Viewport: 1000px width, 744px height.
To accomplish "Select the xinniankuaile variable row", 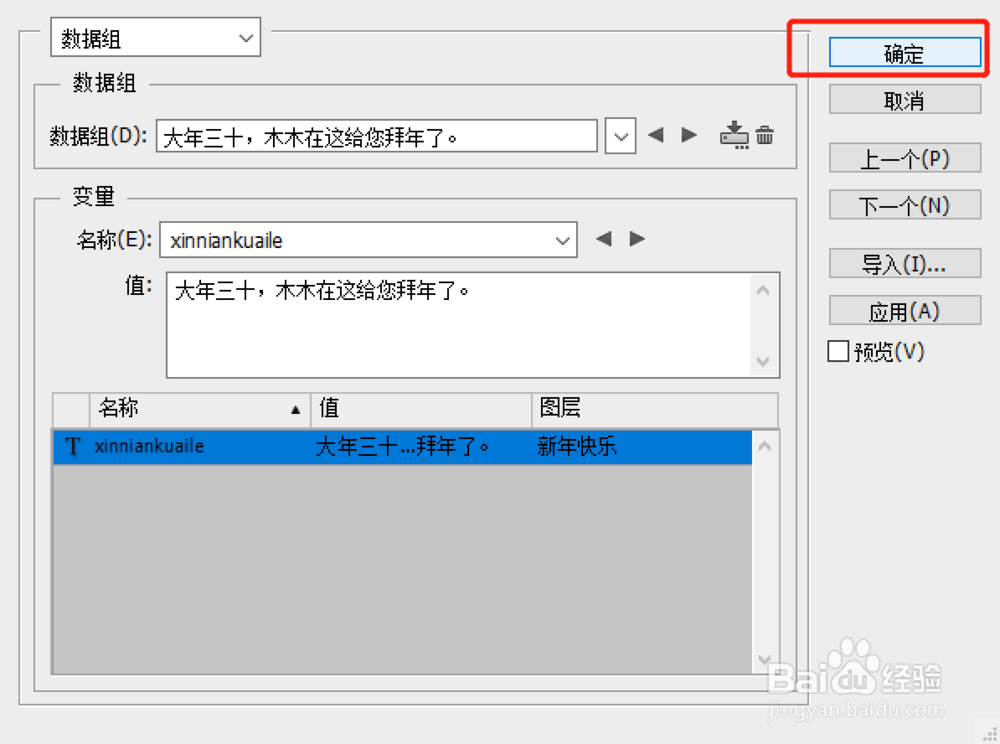I will 402,446.
